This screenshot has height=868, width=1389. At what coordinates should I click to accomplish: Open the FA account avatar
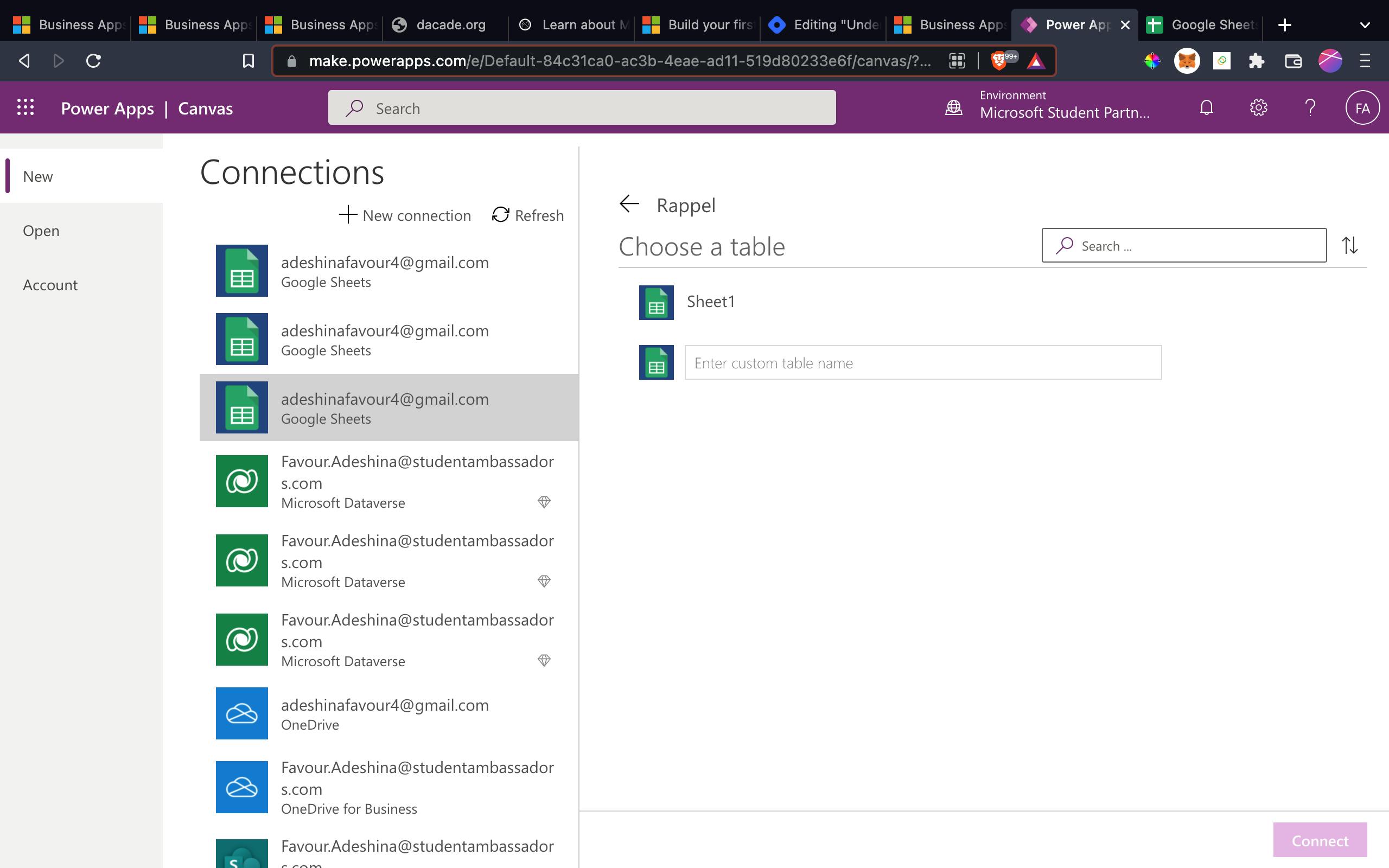click(x=1362, y=107)
